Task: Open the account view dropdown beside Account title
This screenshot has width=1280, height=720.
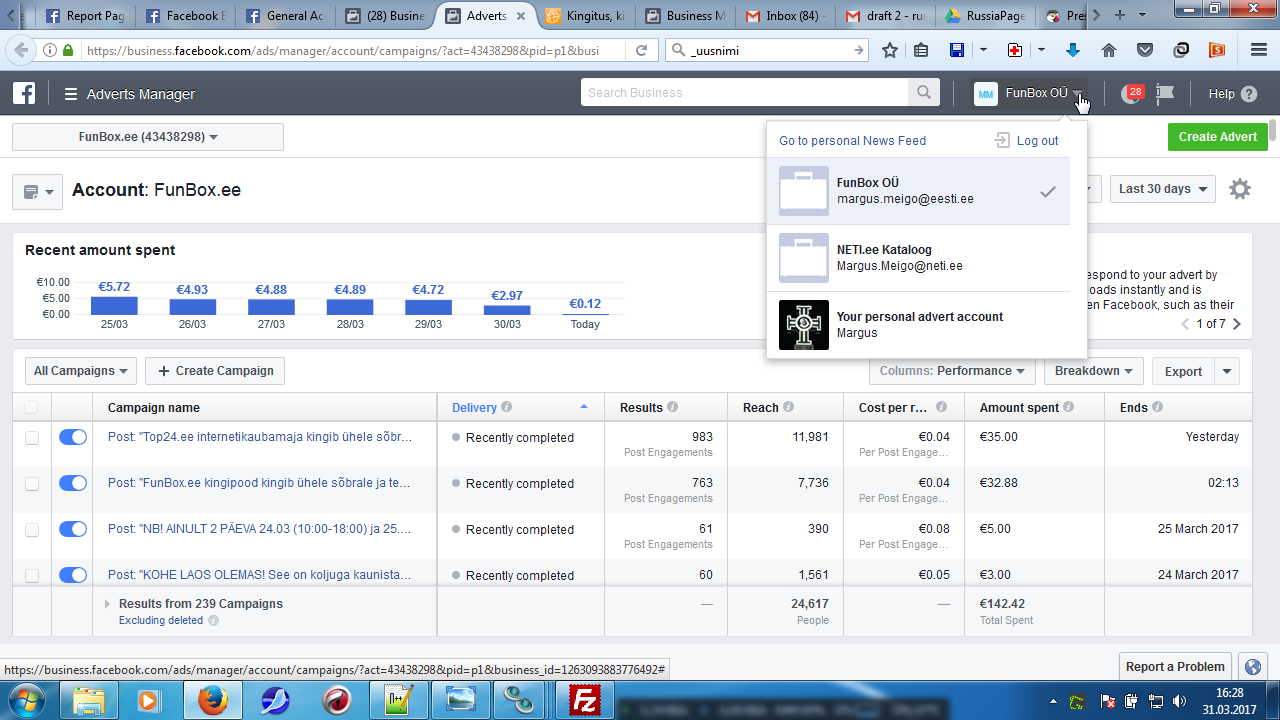Action: (x=37, y=191)
